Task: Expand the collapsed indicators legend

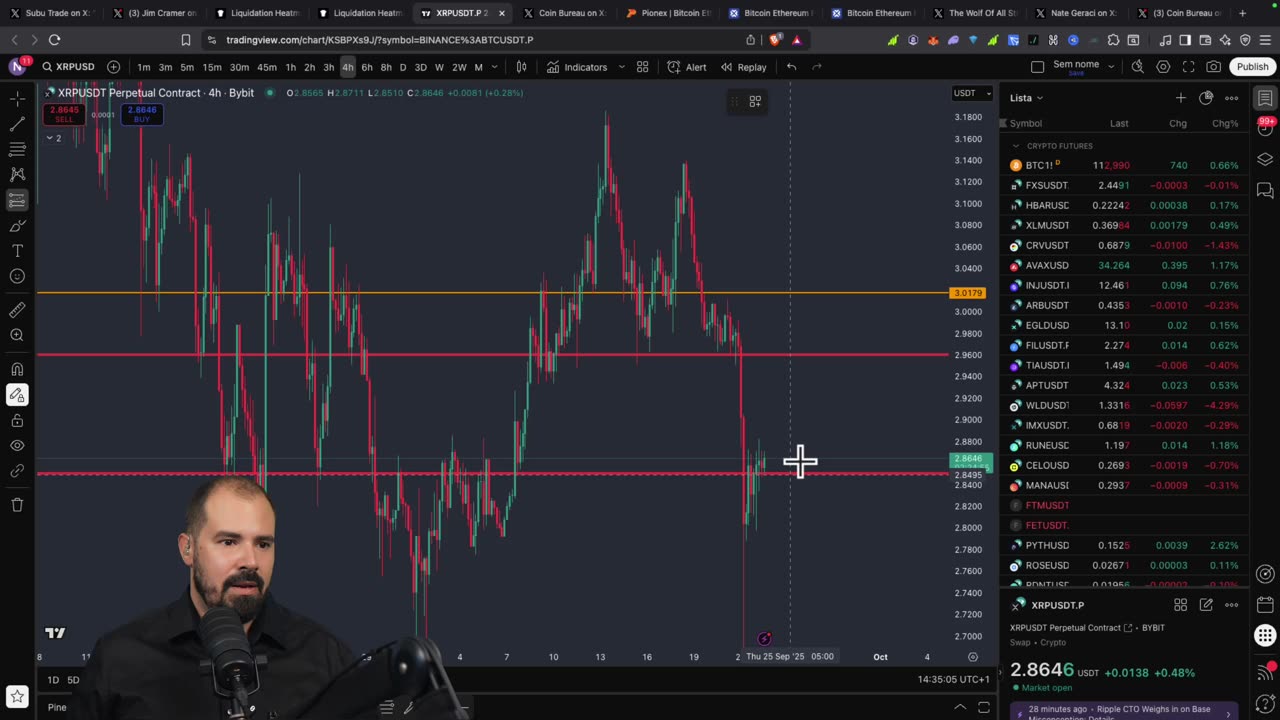Action: coord(53,138)
